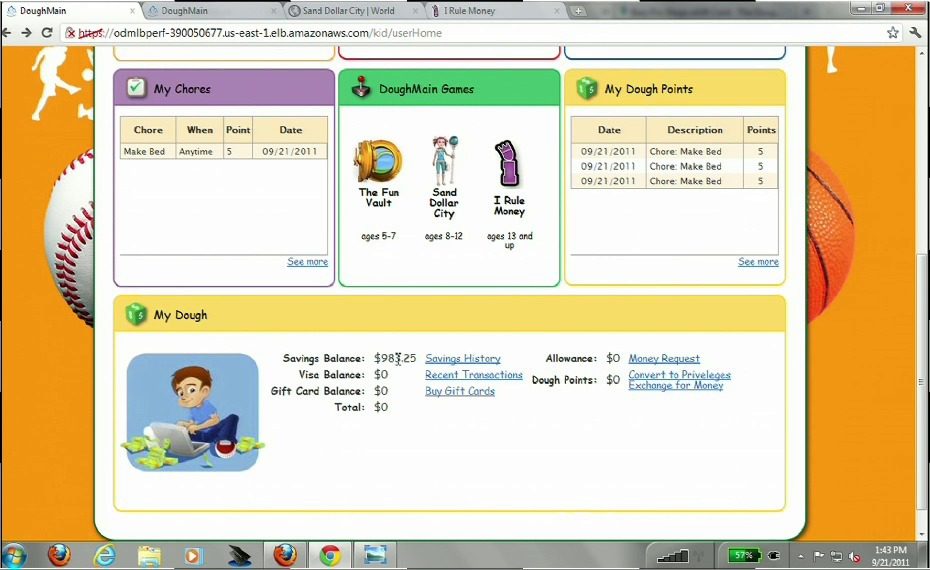Viewport: 930px width, 570px height.
Task: Open the Savings History link
Action: pos(463,358)
